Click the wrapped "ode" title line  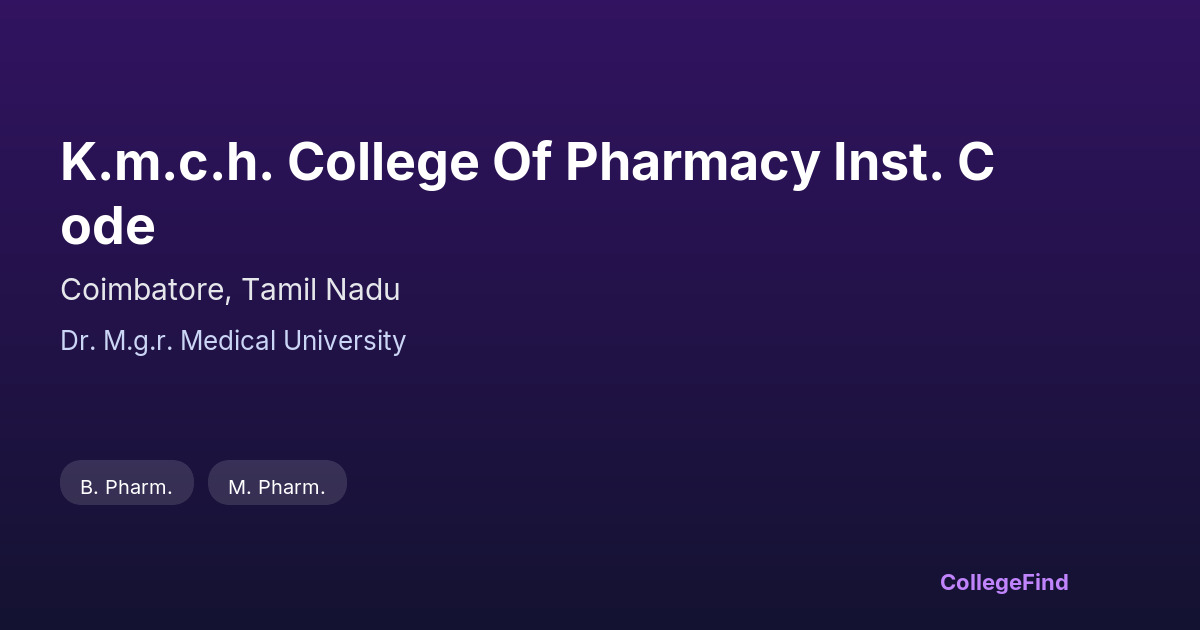(x=108, y=227)
